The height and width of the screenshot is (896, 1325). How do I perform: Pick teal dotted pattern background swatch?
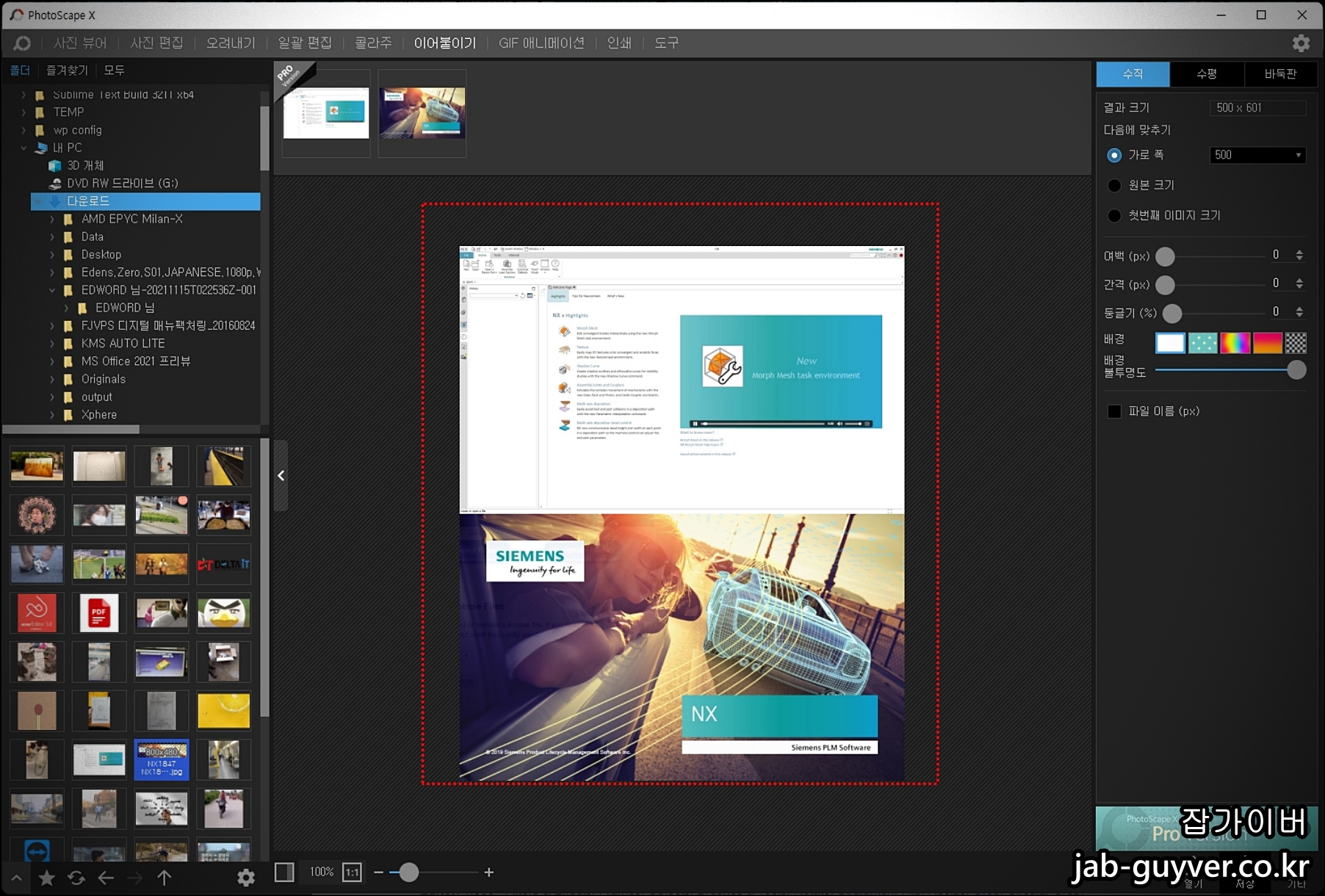pyautogui.click(x=1202, y=343)
